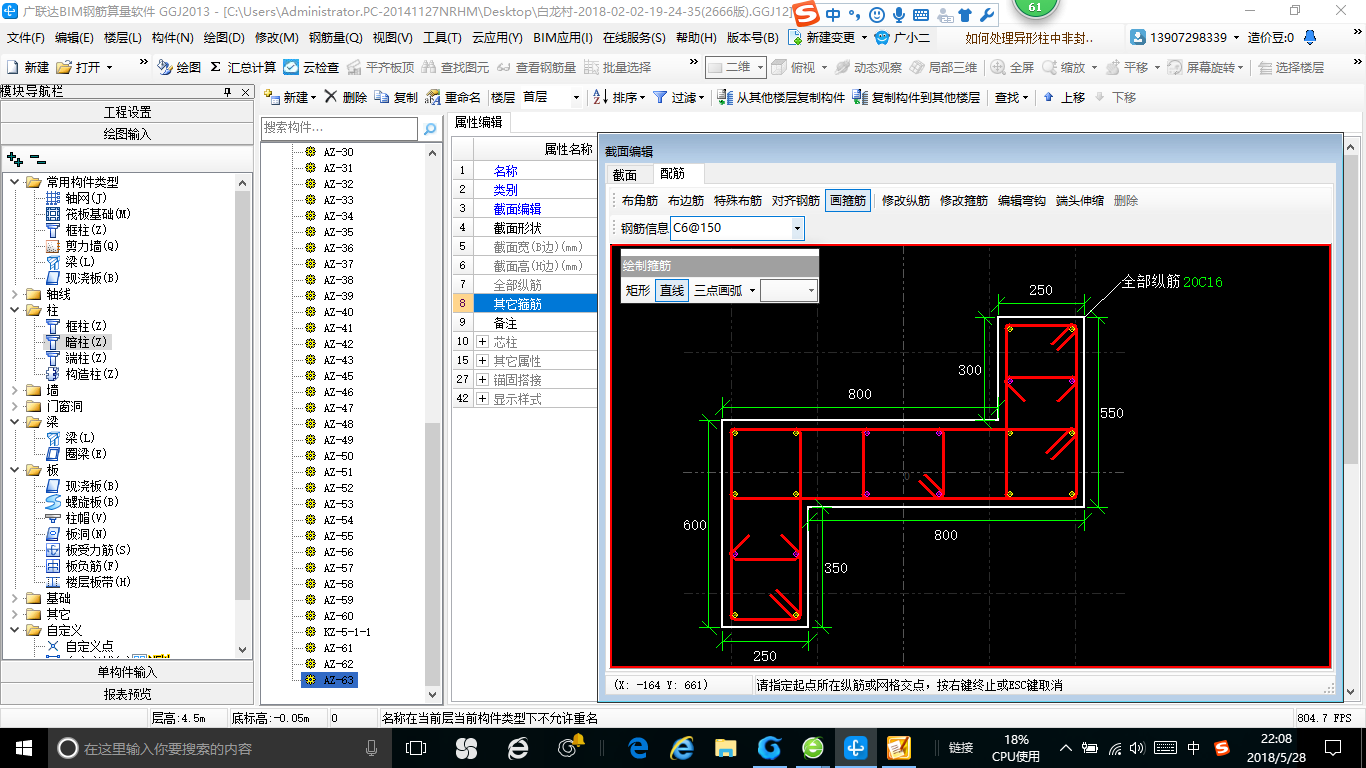This screenshot has height=768, width=1366.
Task: Expand the 芯柱 property row
Action: [x=483, y=342]
